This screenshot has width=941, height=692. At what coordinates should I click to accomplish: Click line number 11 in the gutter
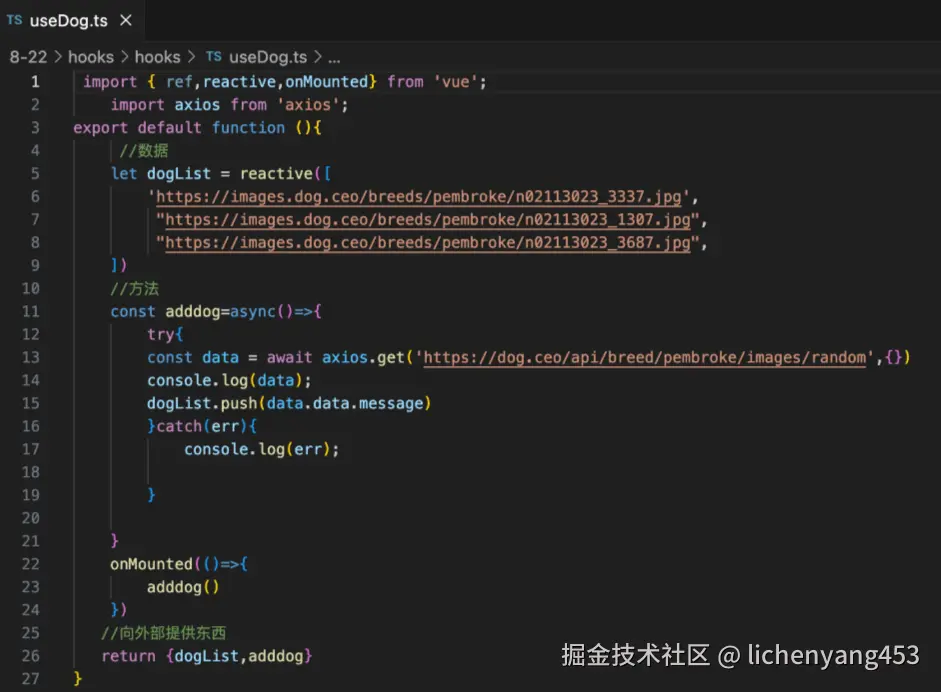(x=31, y=311)
